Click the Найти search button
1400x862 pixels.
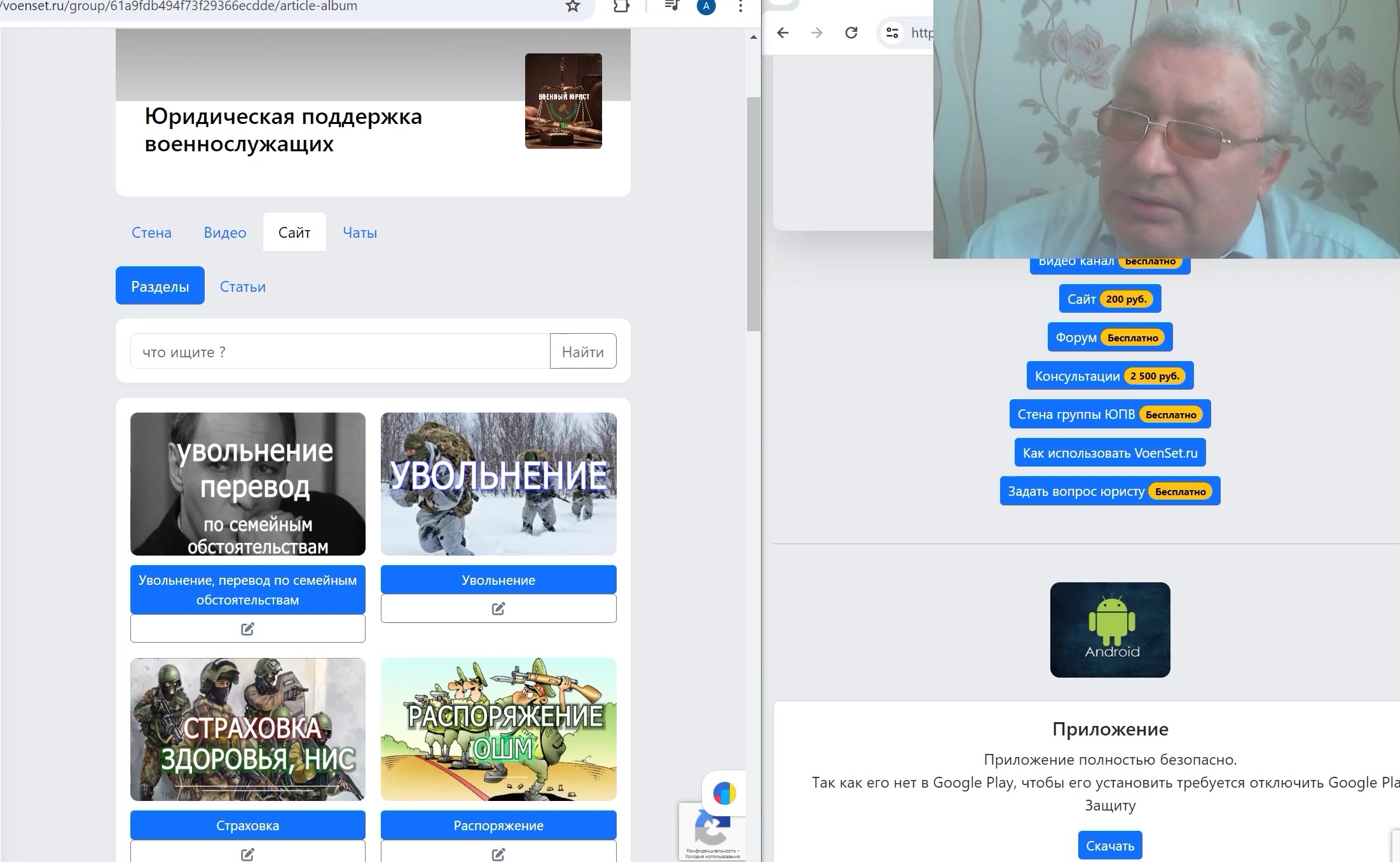583,352
